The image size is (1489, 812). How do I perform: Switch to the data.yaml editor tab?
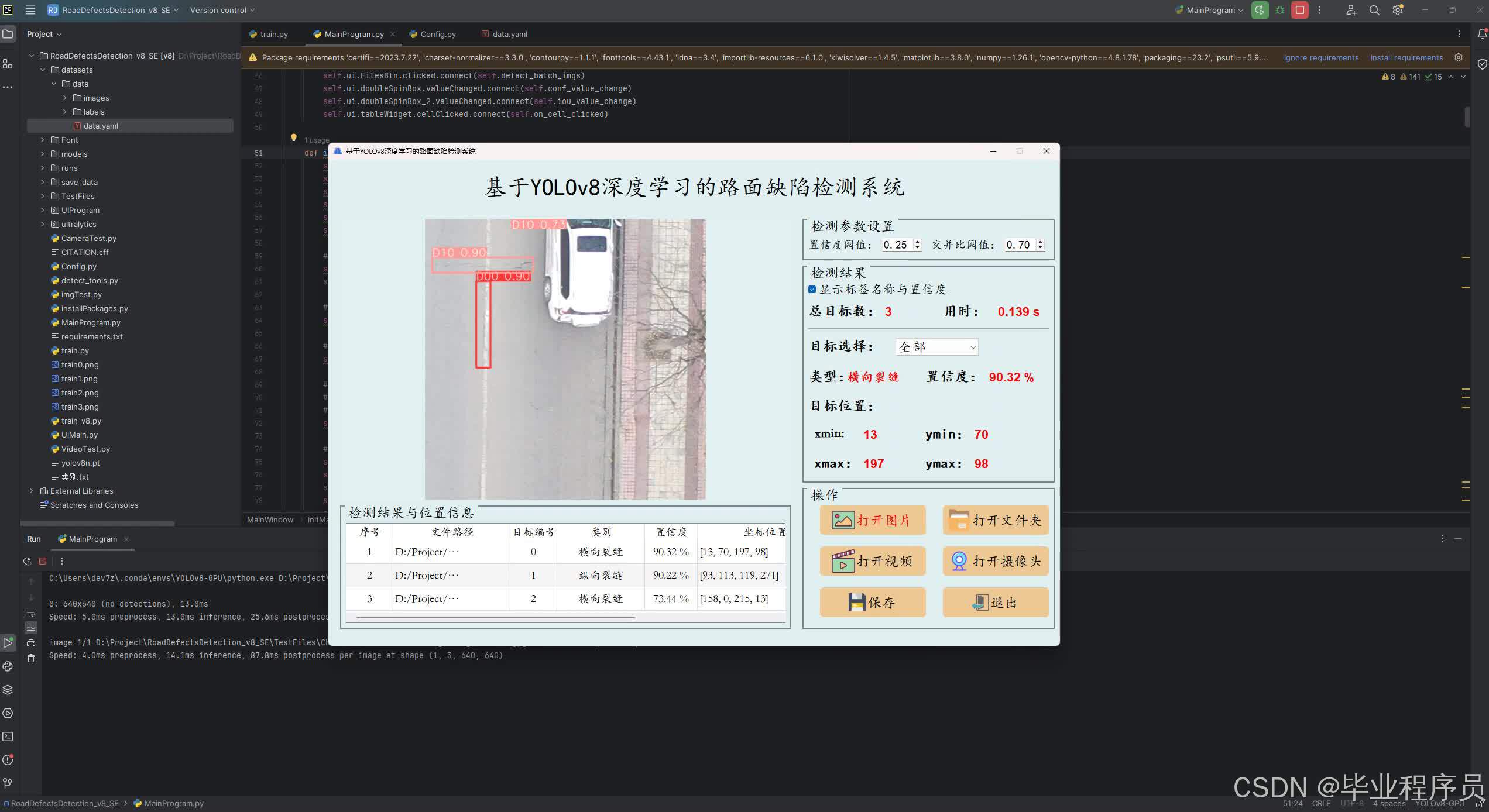pyautogui.click(x=504, y=34)
